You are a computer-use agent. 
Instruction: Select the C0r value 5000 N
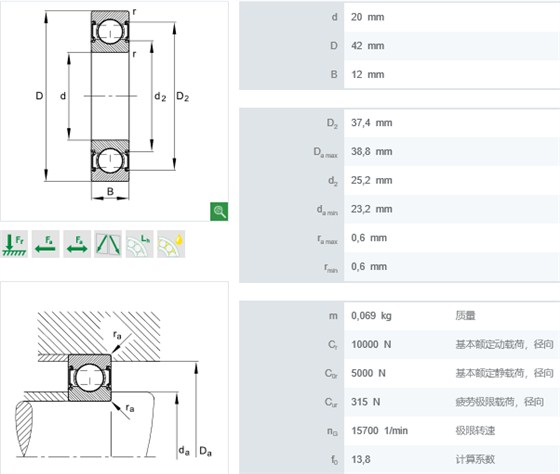(368, 373)
